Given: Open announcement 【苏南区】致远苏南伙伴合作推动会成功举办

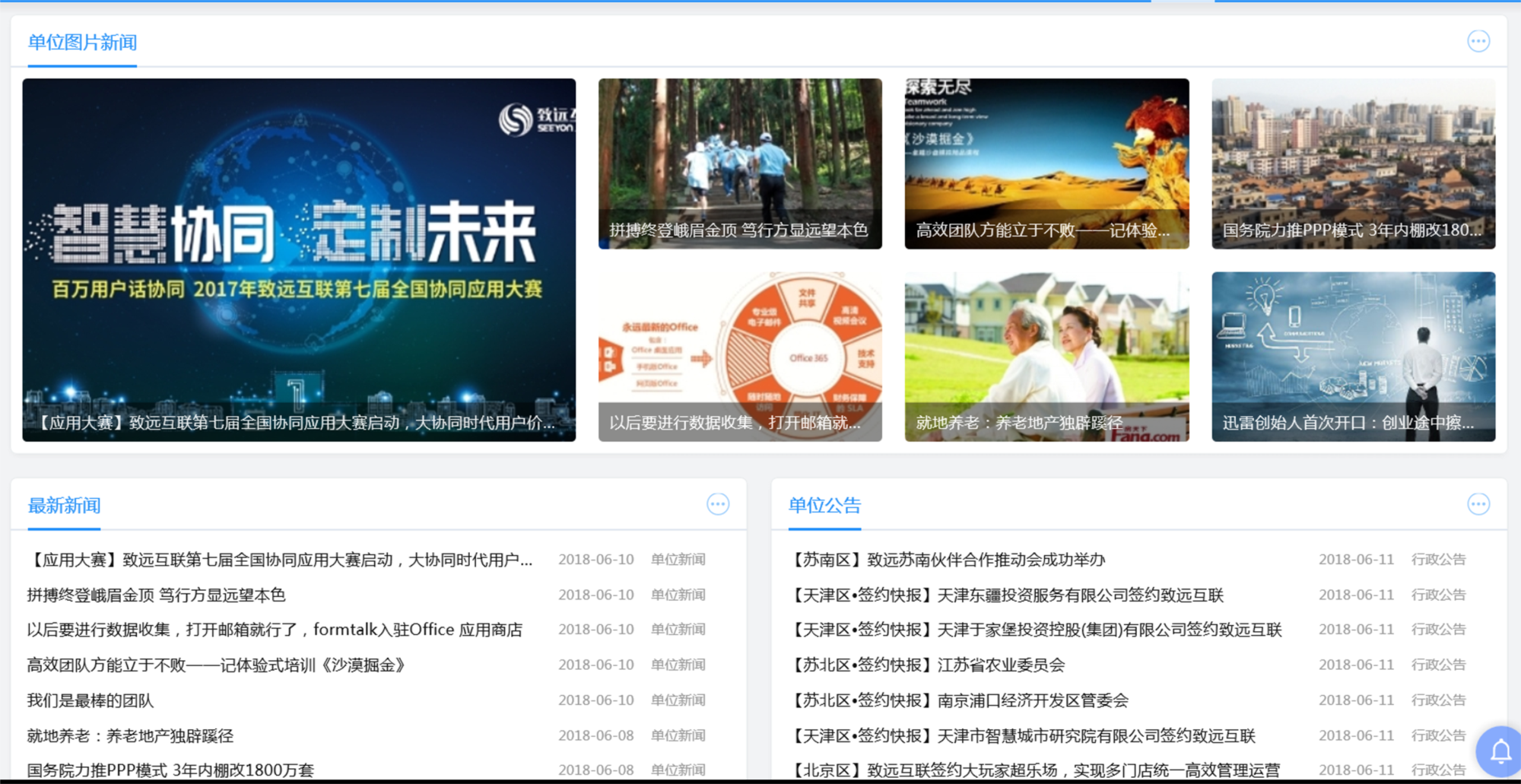Looking at the screenshot, I should [946, 560].
